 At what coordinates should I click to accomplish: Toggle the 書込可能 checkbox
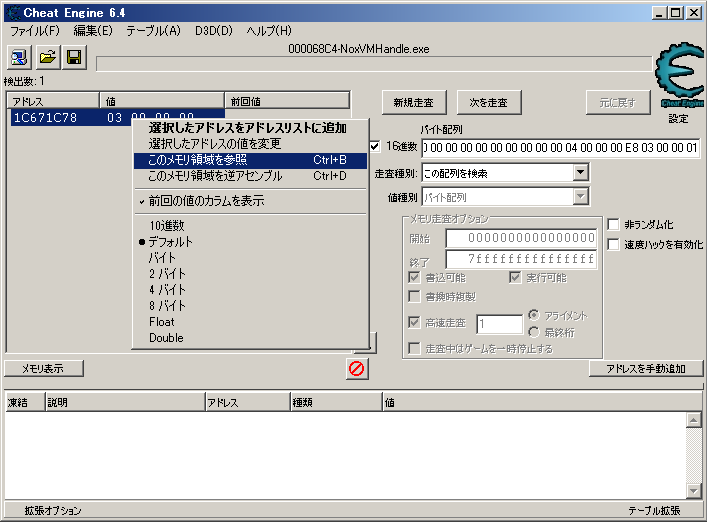(x=414, y=277)
